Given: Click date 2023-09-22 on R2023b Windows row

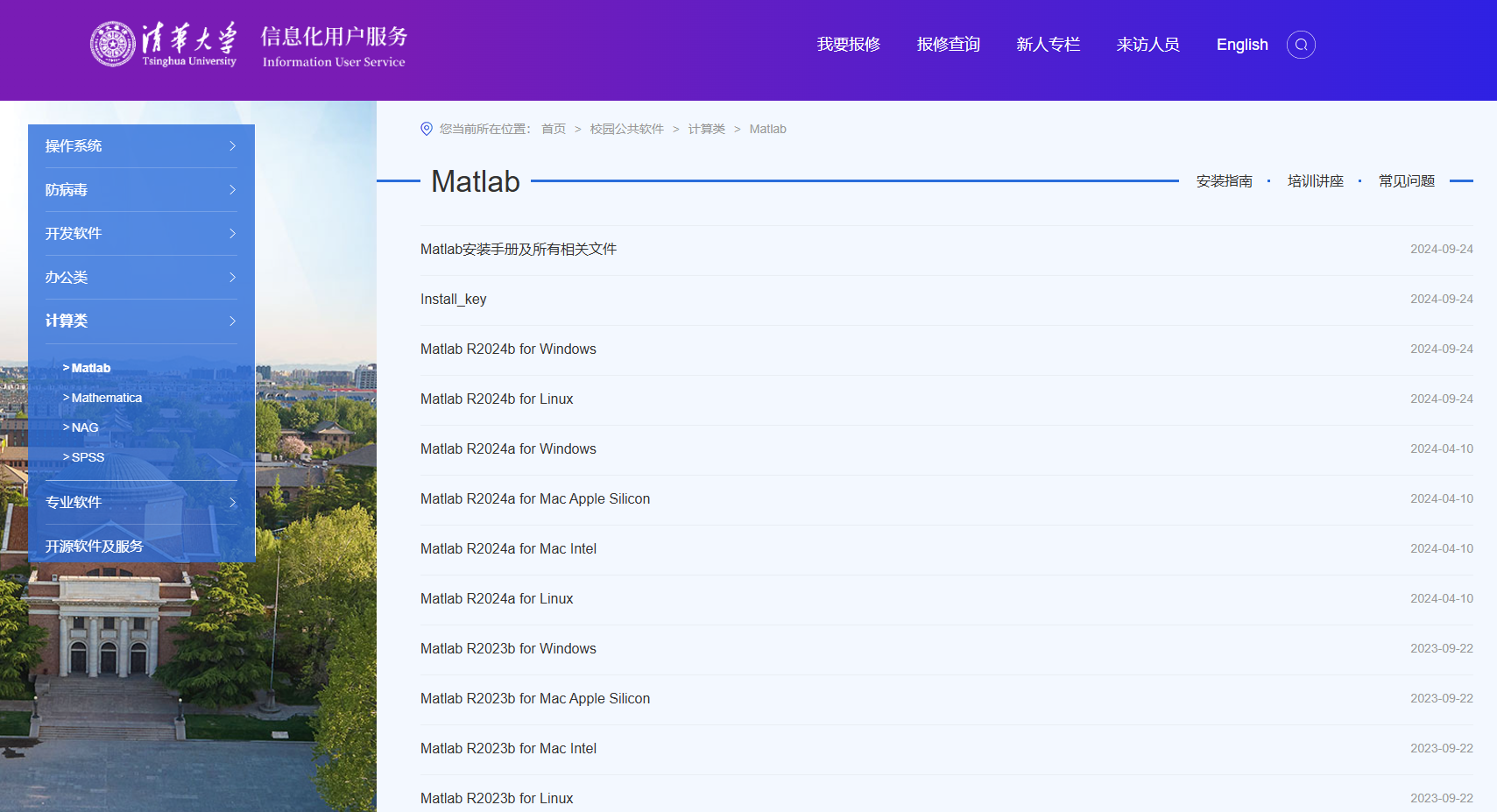Looking at the screenshot, I should tap(1442, 649).
